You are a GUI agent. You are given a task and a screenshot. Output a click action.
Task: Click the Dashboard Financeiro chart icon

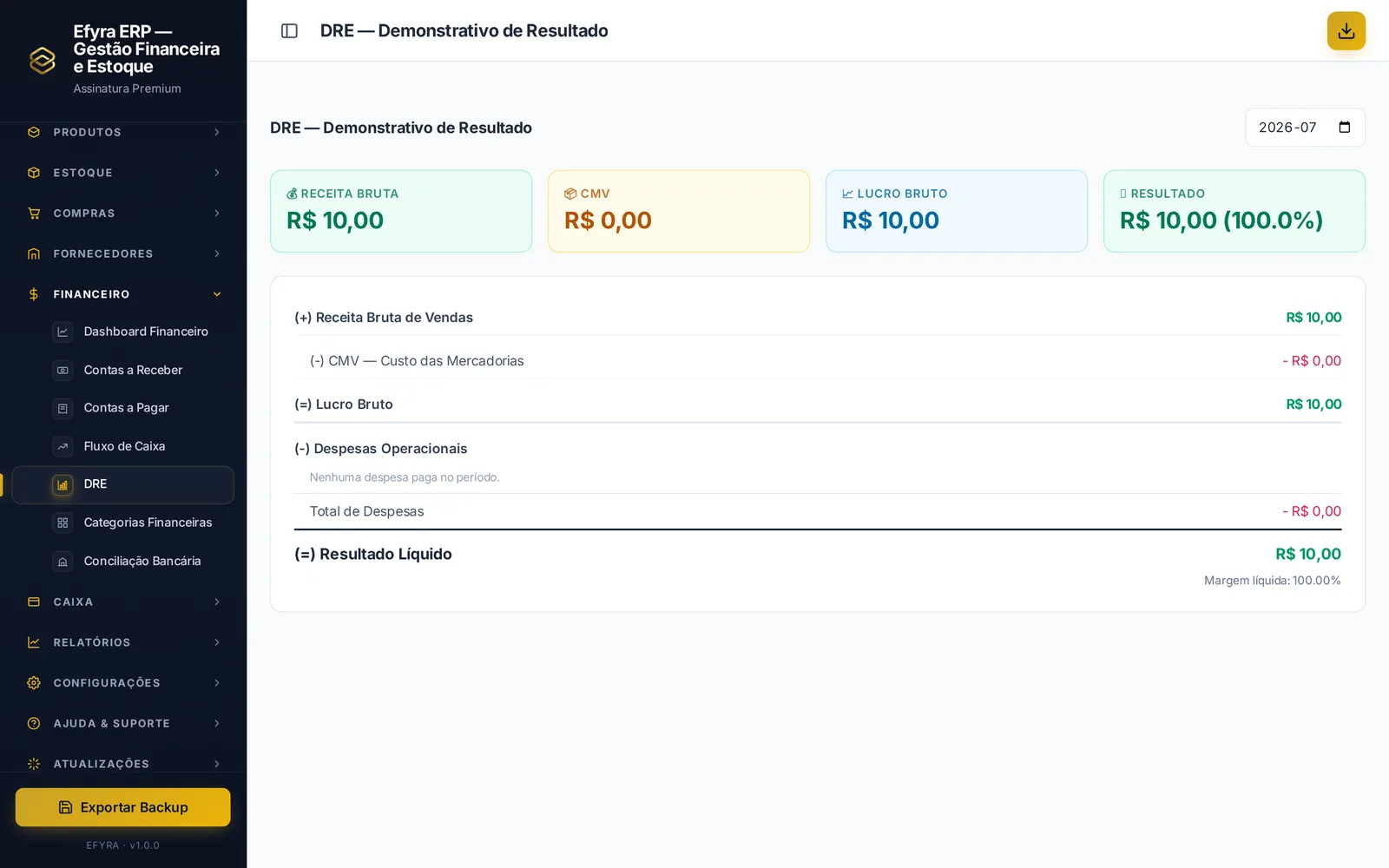pyautogui.click(x=63, y=332)
